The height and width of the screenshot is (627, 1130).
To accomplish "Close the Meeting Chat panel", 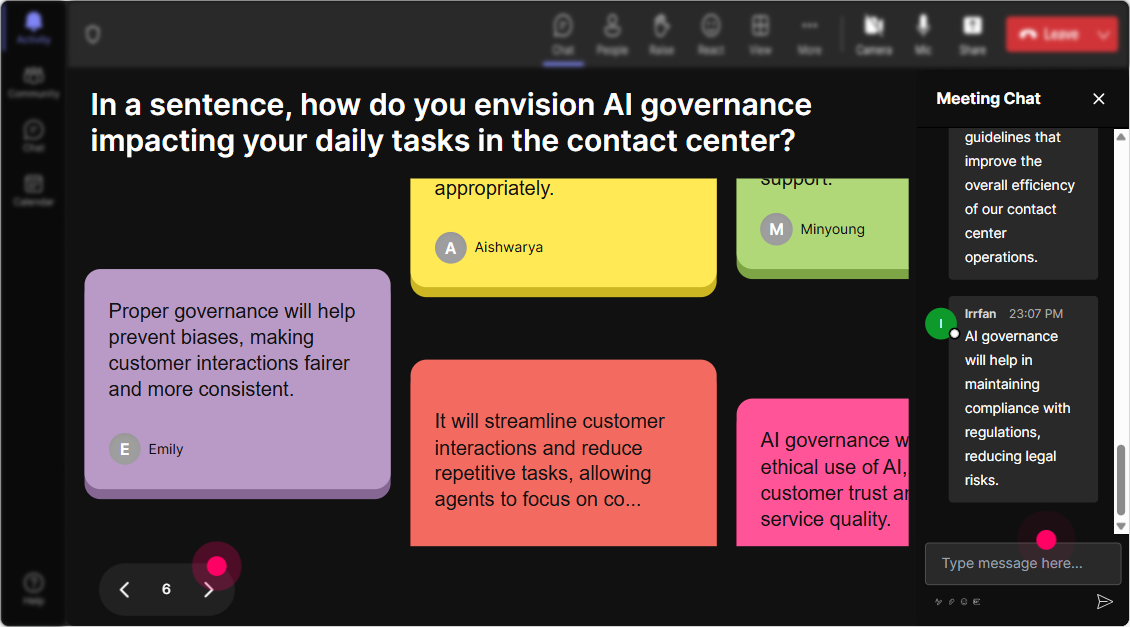I will (x=1098, y=99).
